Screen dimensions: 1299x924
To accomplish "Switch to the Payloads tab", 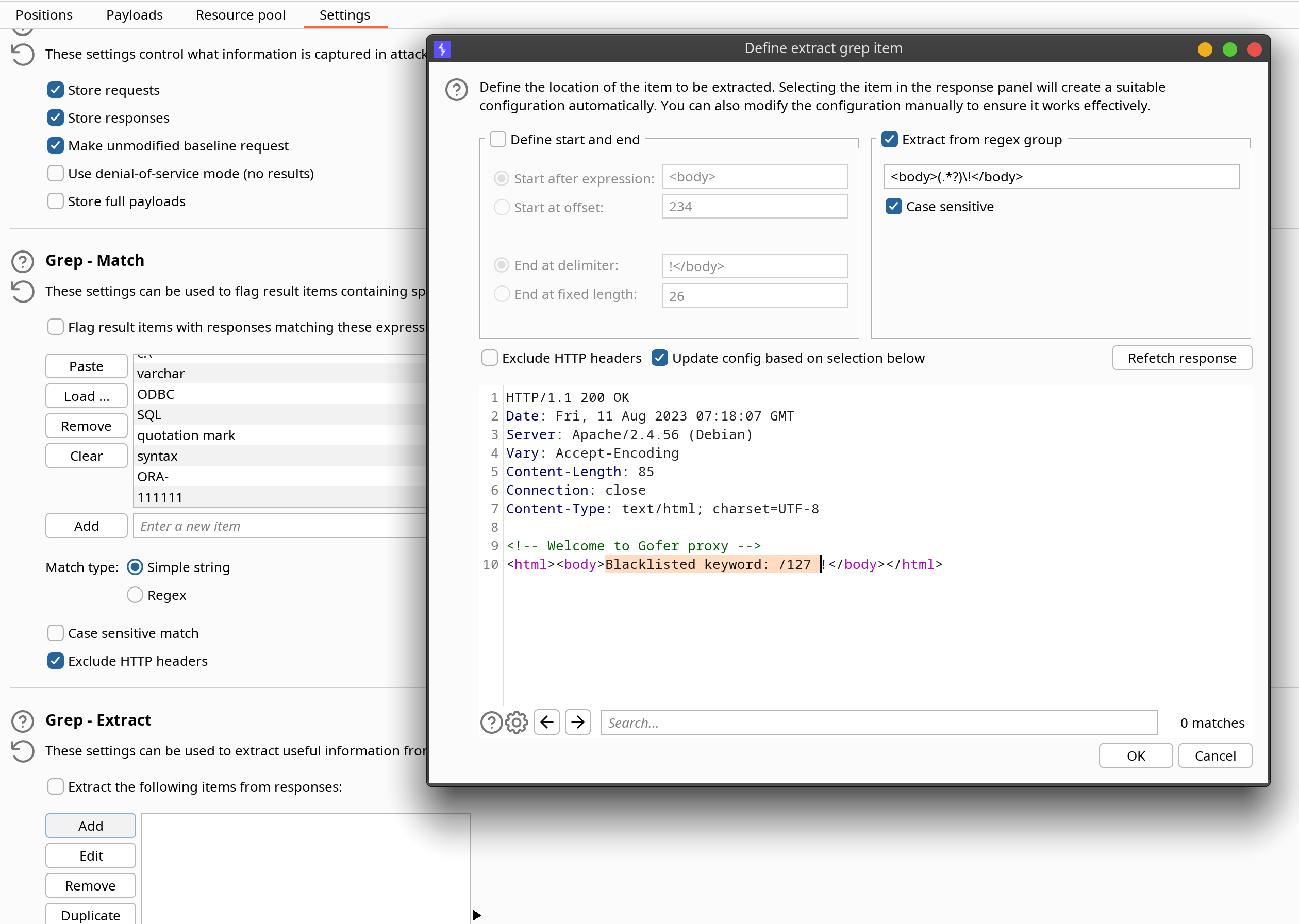I will pyautogui.click(x=134, y=15).
